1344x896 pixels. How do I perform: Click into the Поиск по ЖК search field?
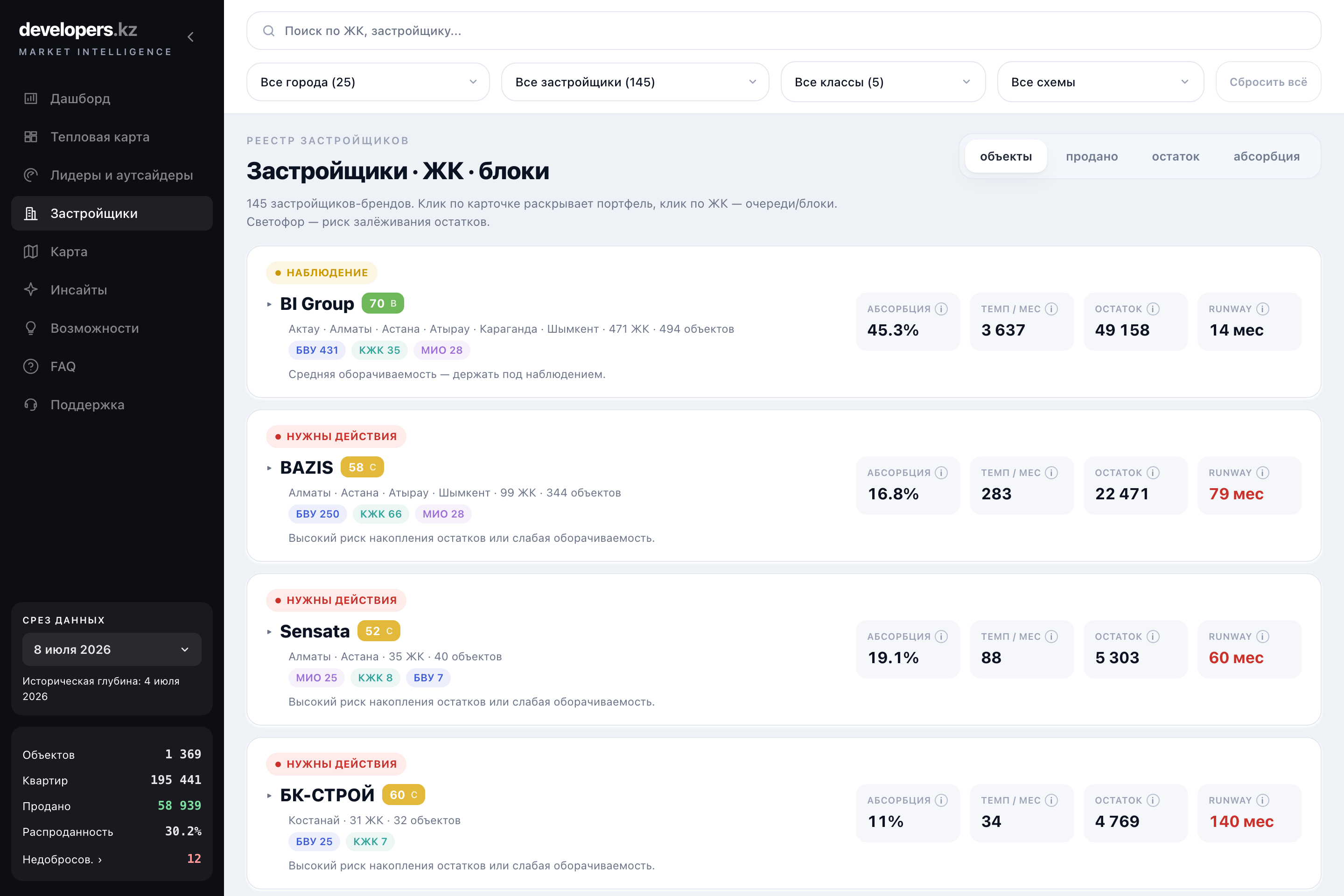(784, 31)
